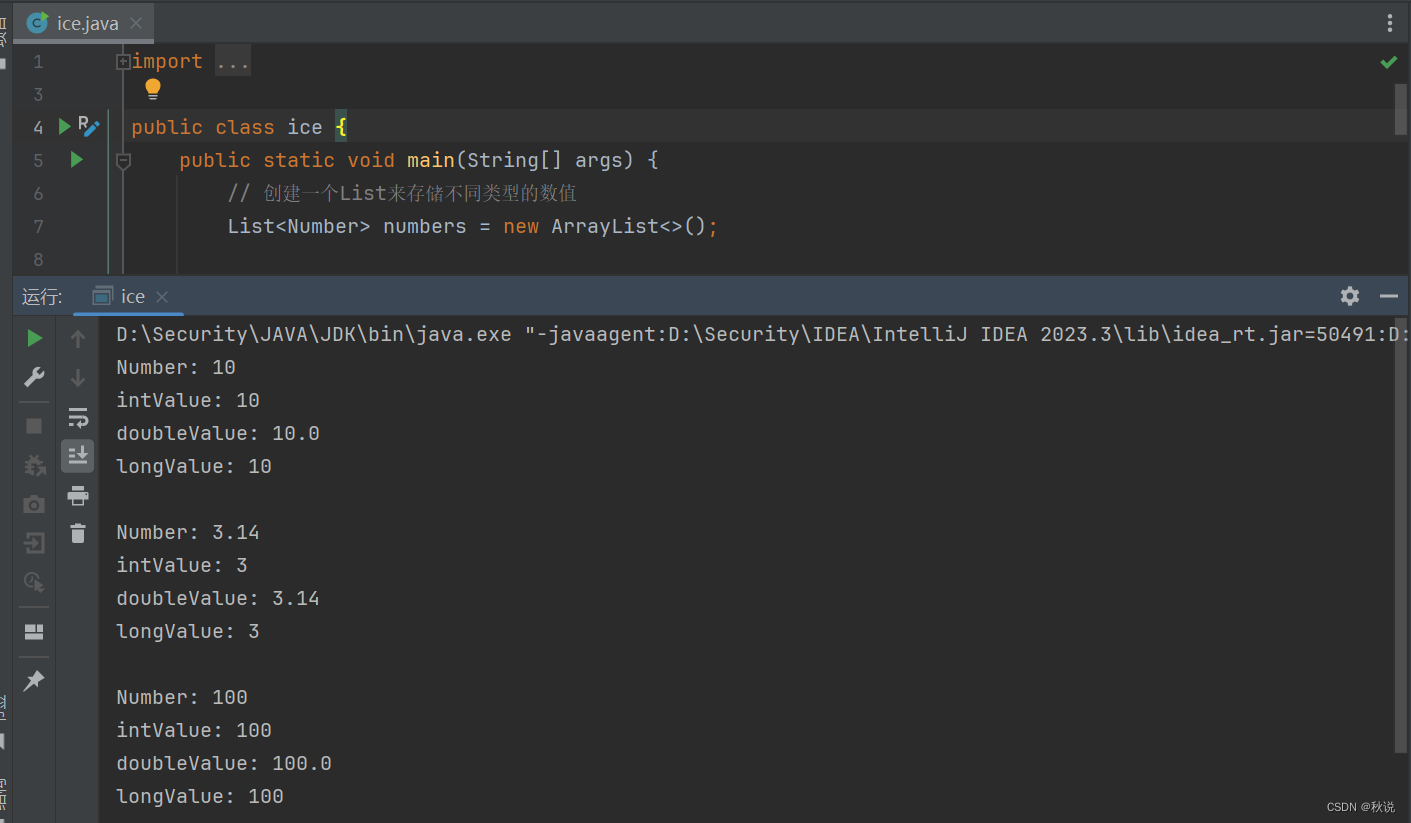1411x823 pixels.
Task: Click the 'Number: 10' output line
Action: point(176,367)
